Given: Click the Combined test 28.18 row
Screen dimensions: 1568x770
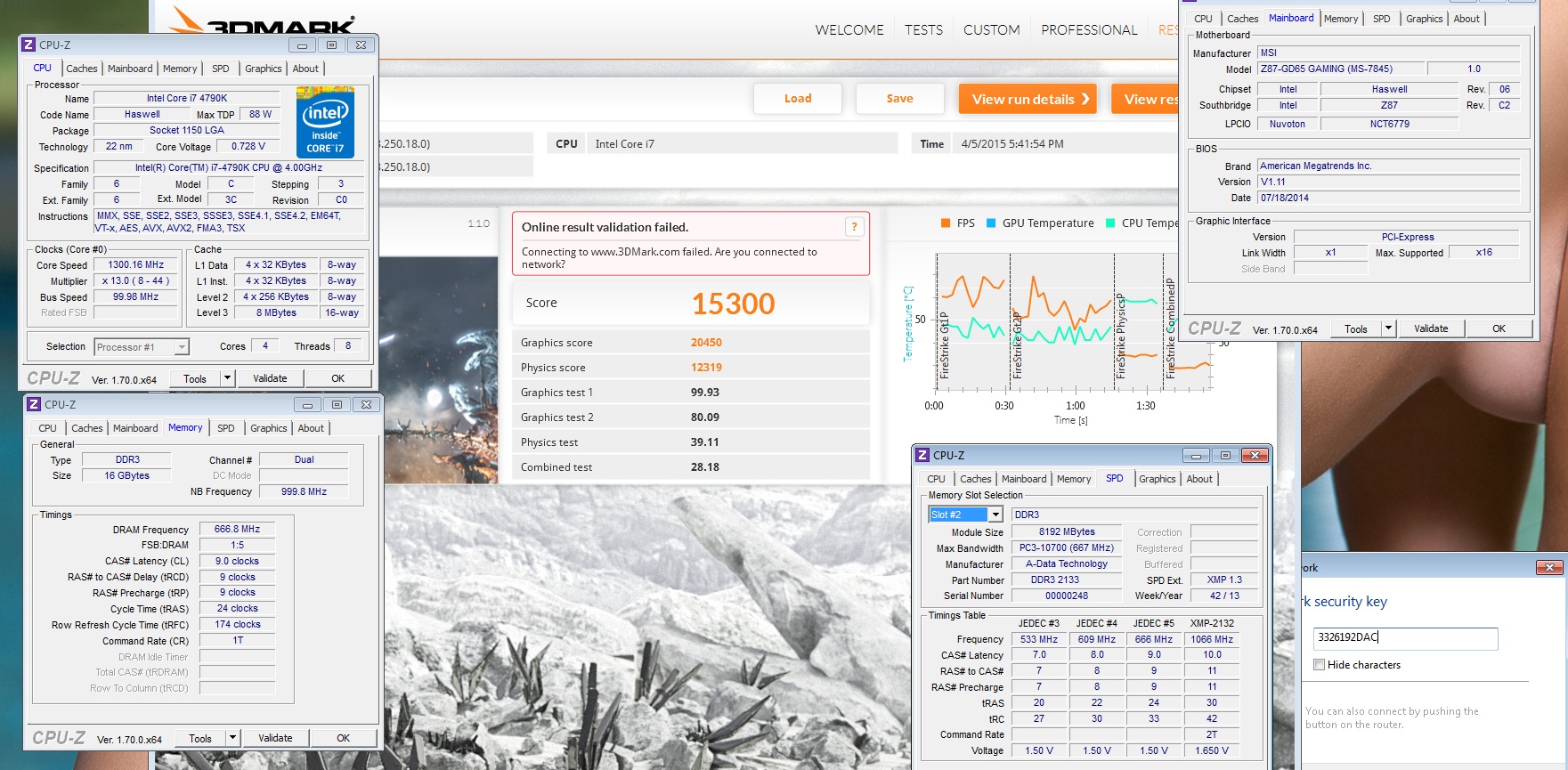Looking at the screenshot, I should 691,467.
